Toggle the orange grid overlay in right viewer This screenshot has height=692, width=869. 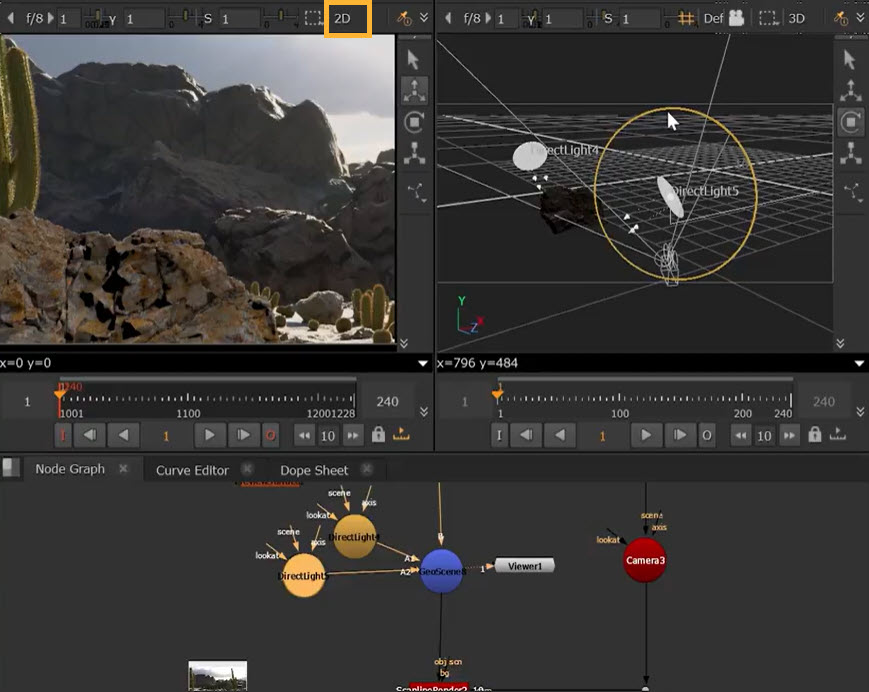point(687,18)
